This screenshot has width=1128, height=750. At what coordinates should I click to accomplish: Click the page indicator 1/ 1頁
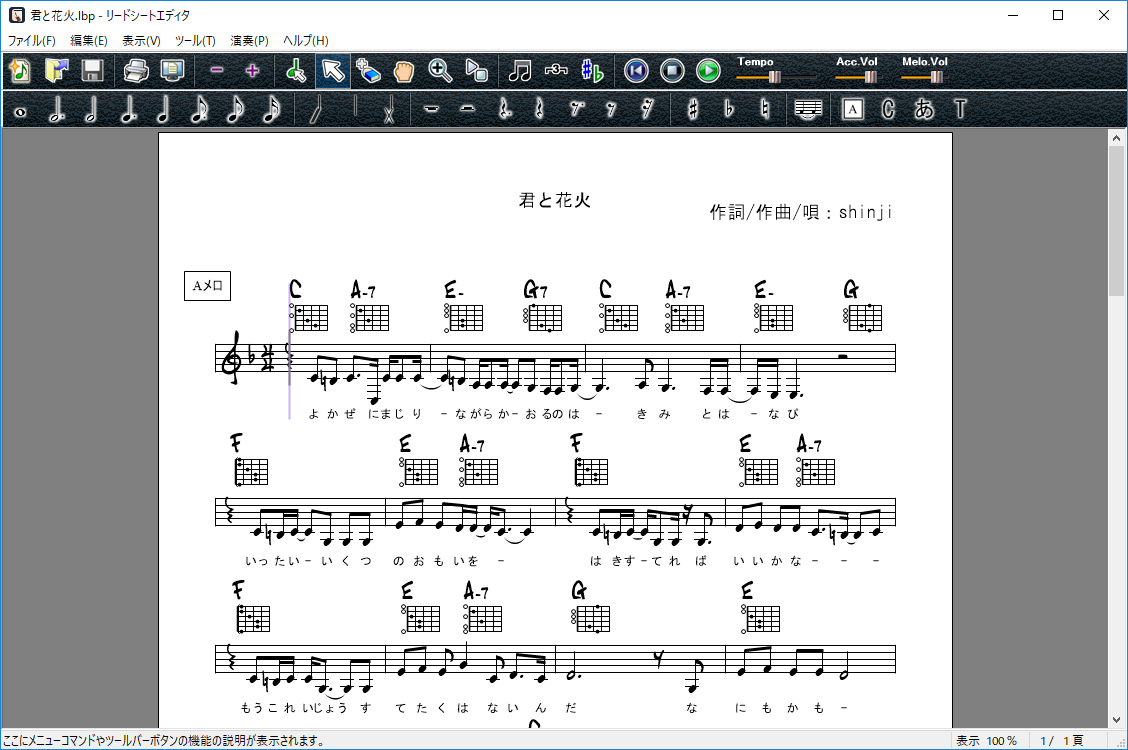tap(1062, 741)
